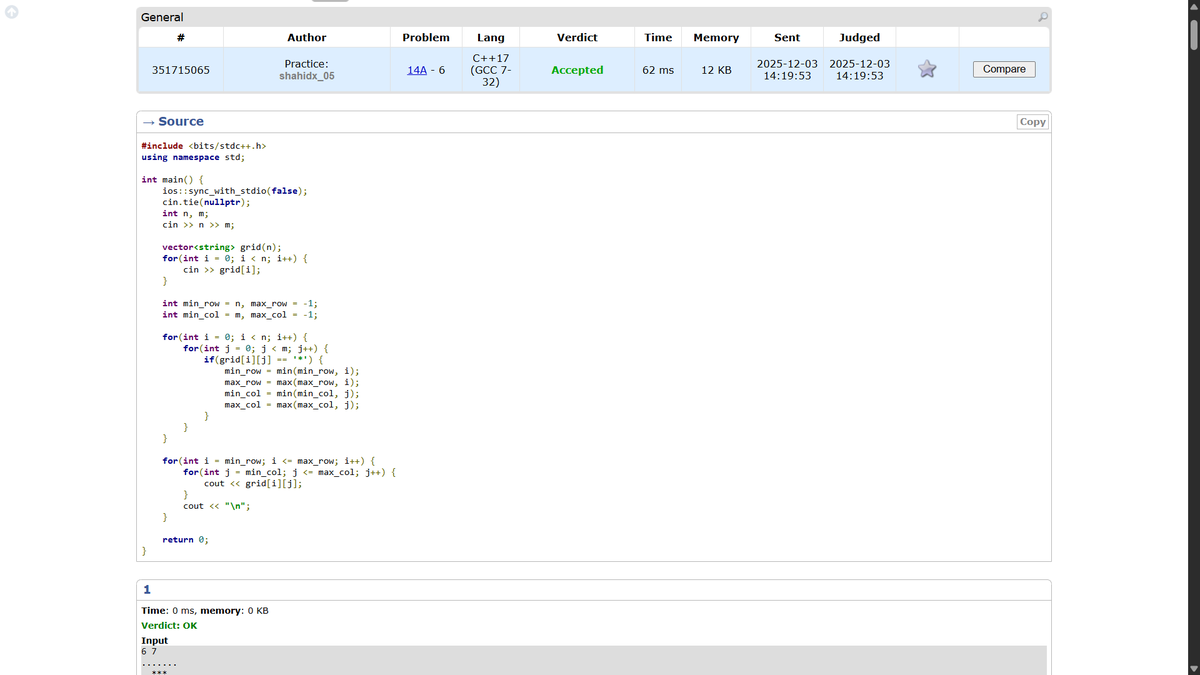Screen dimensions: 1200x675
Task: Expand test case 1 details
Action: (x=146, y=589)
